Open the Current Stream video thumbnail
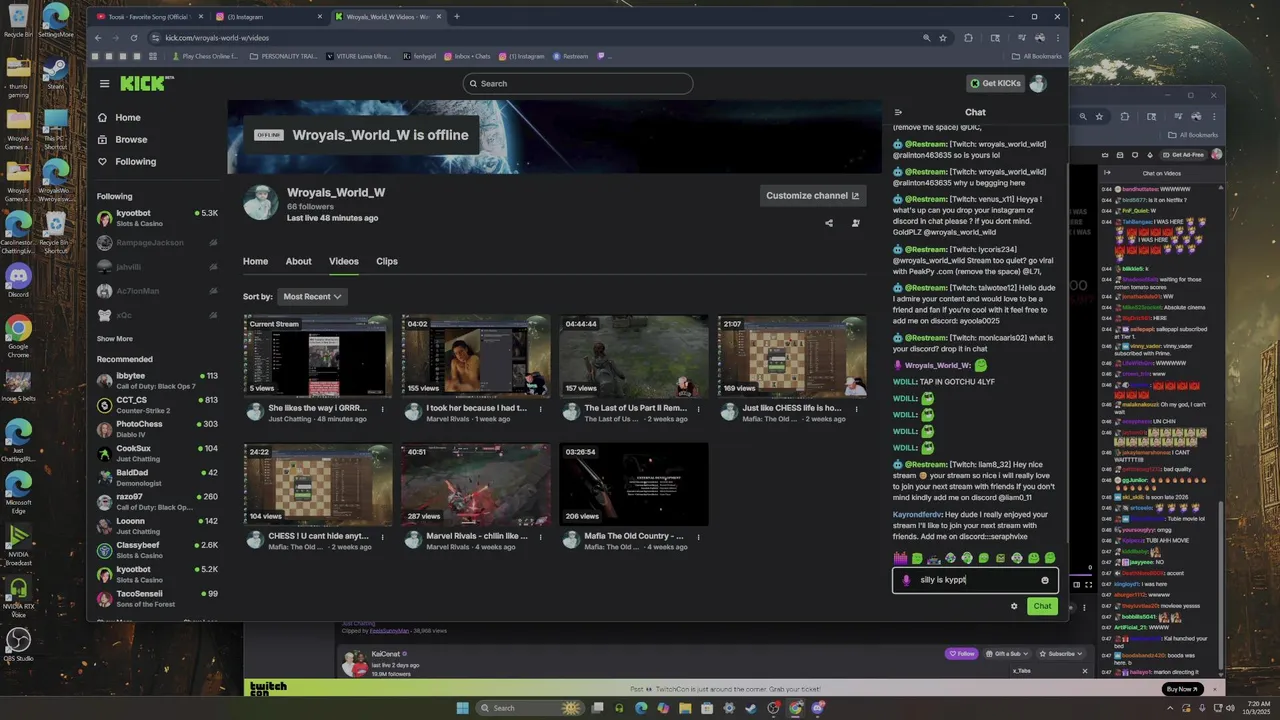 [x=318, y=356]
